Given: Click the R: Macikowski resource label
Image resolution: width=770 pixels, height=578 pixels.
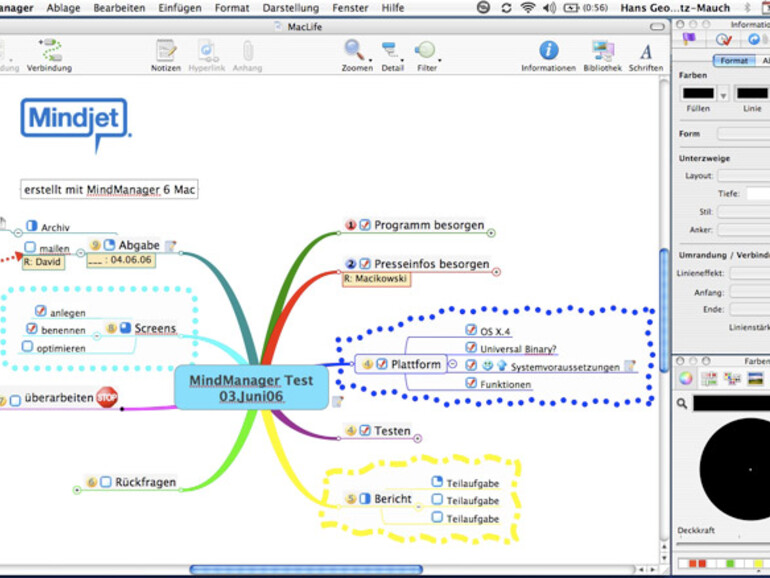Looking at the screenshot, I should click(376, 278).
